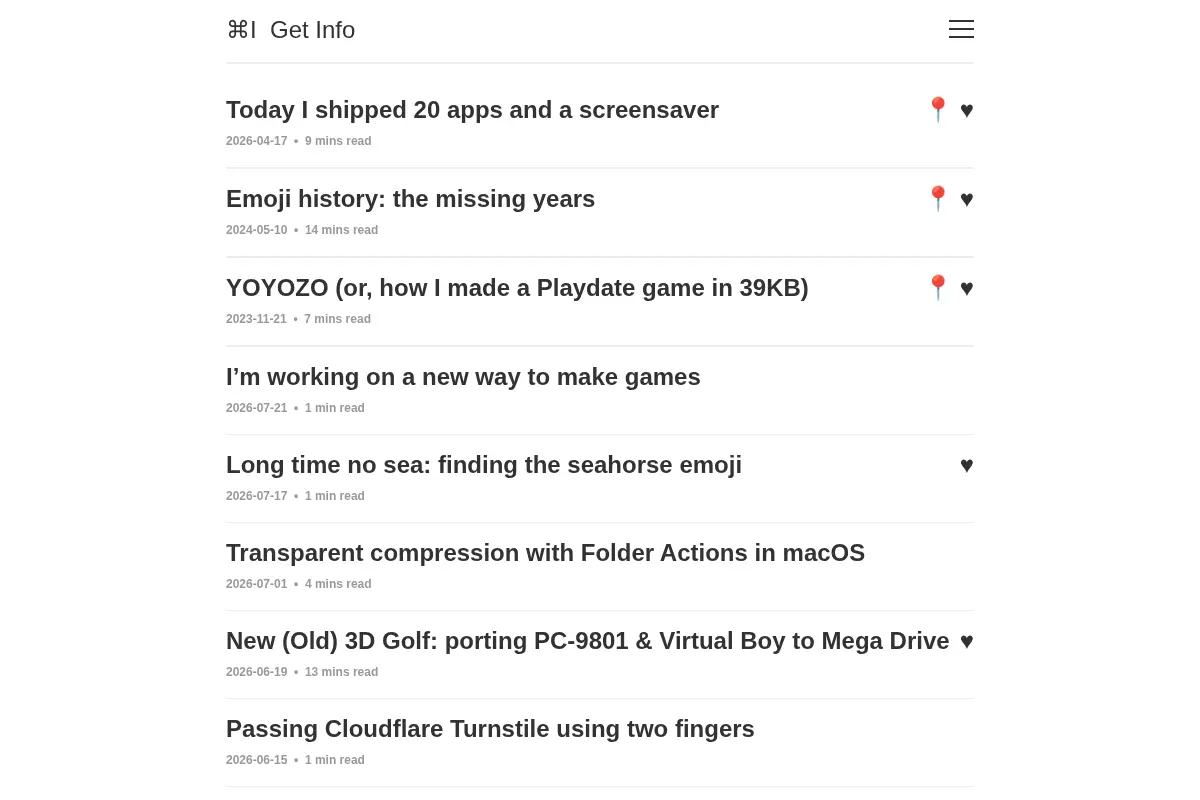1200x800 pixels.
Task: Click heart icon on 'shipped 20 apps' post
Action: click(x=967, y=110)
